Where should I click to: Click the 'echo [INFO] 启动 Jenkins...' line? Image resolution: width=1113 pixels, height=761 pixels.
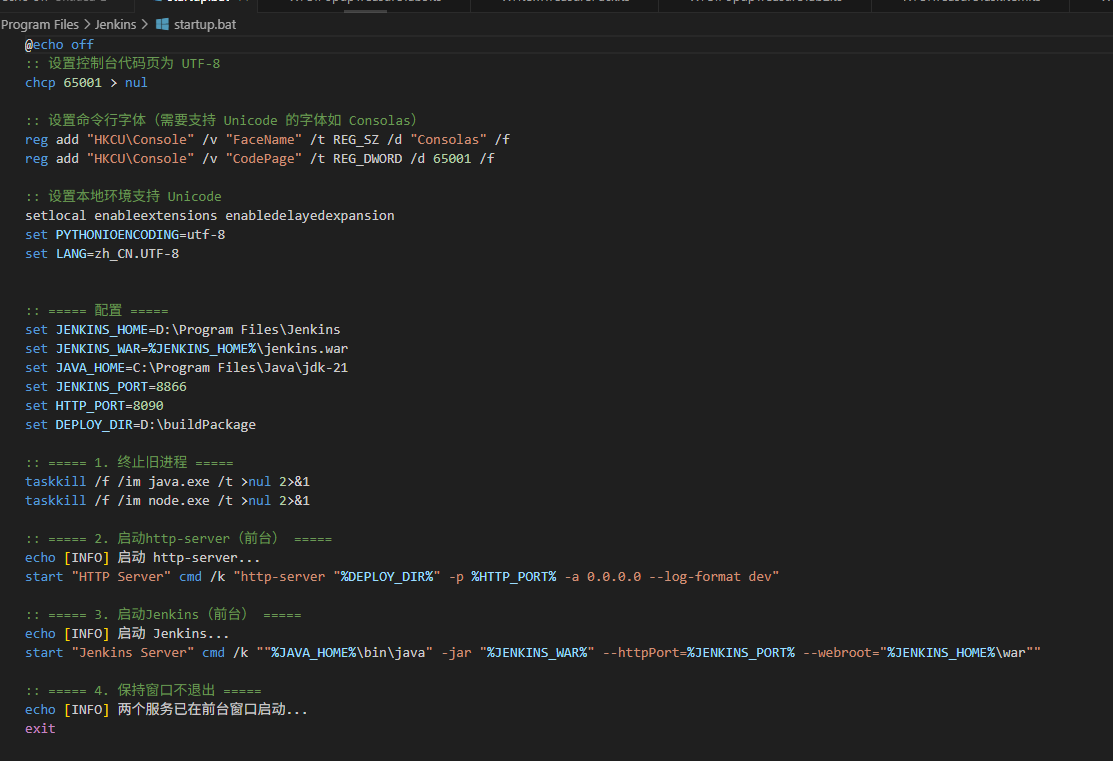[x=127, y=633]
